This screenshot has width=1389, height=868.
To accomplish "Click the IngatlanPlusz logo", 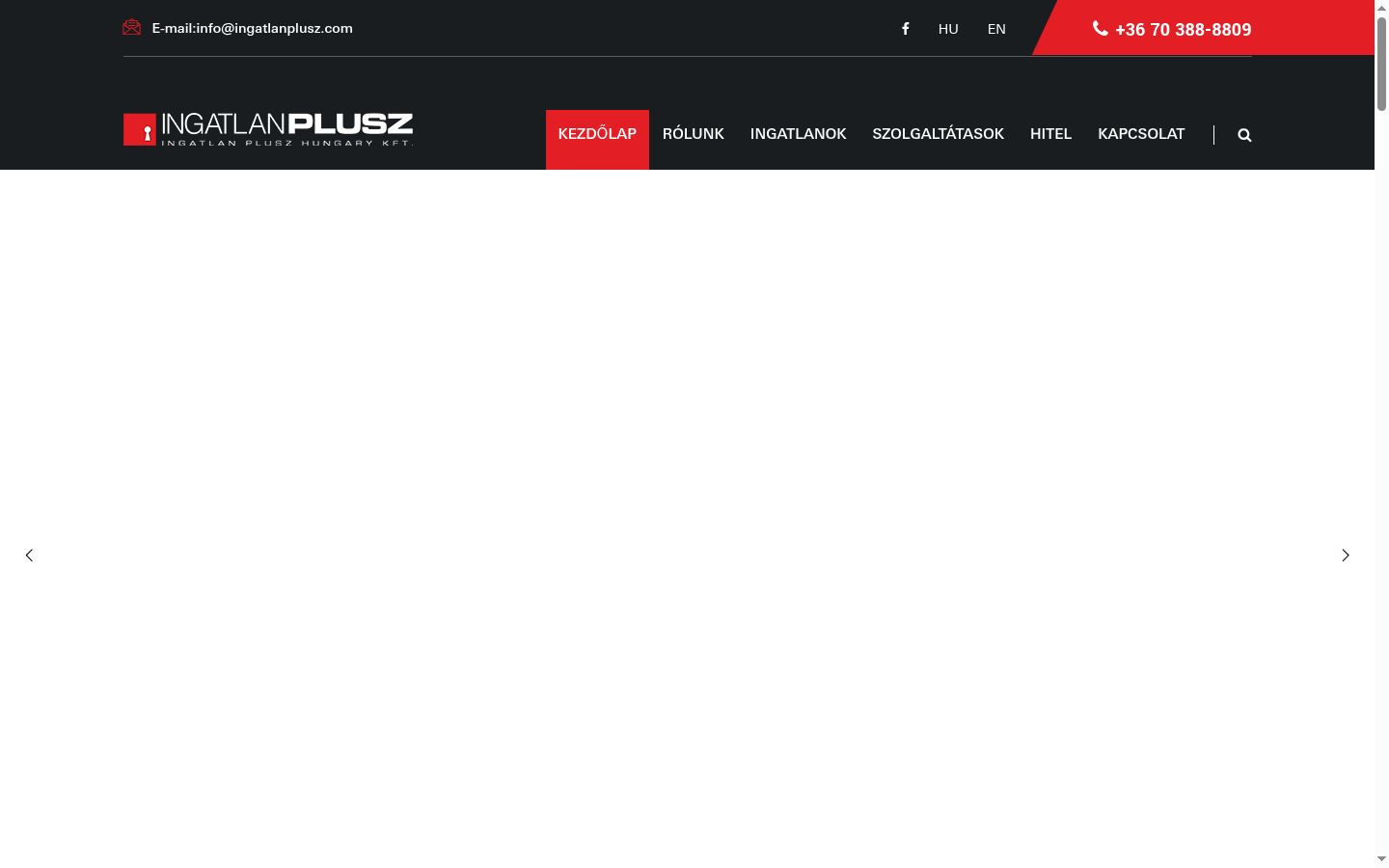I will point(268,129).
